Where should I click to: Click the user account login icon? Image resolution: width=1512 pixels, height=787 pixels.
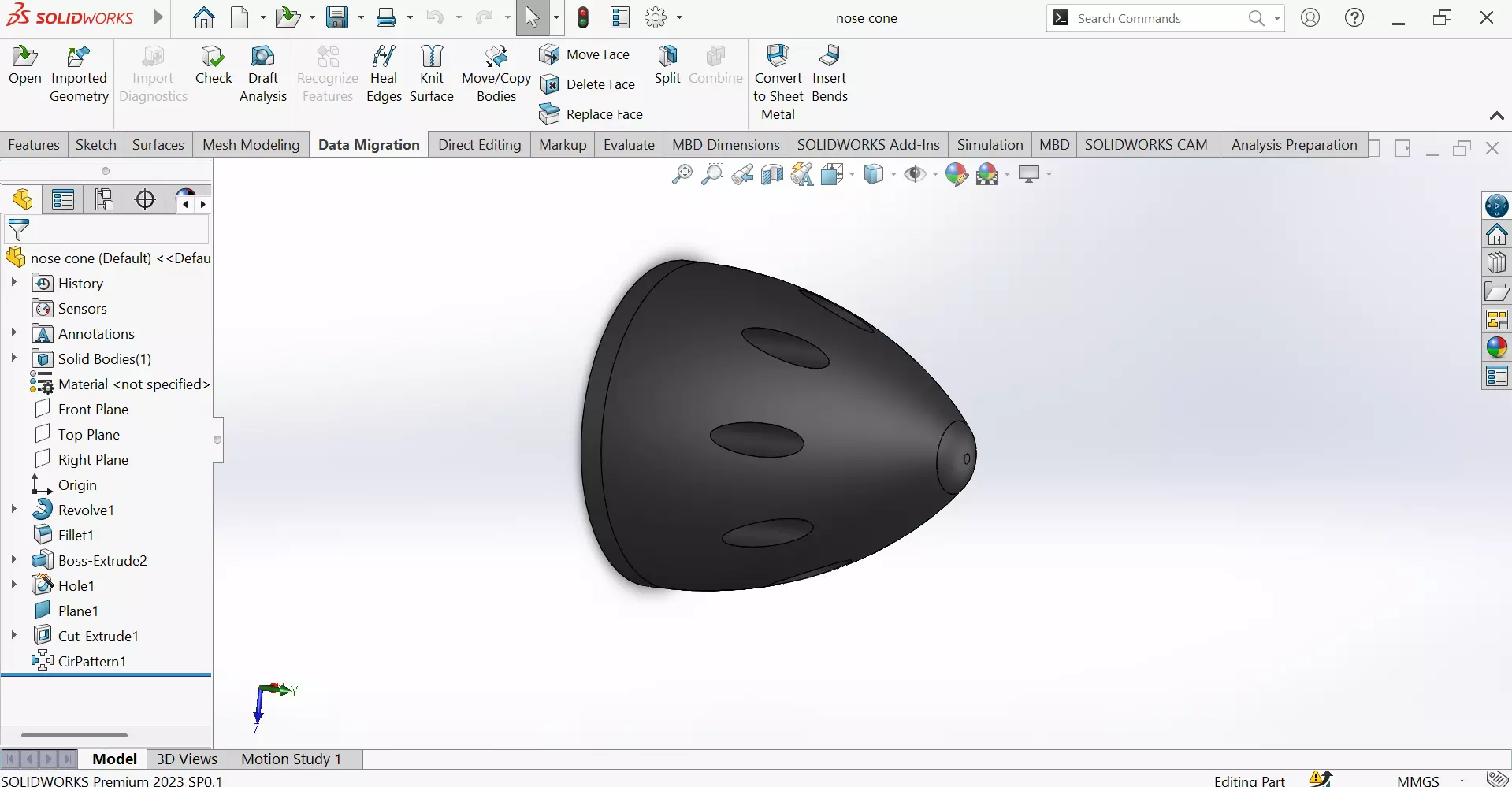1310,17
